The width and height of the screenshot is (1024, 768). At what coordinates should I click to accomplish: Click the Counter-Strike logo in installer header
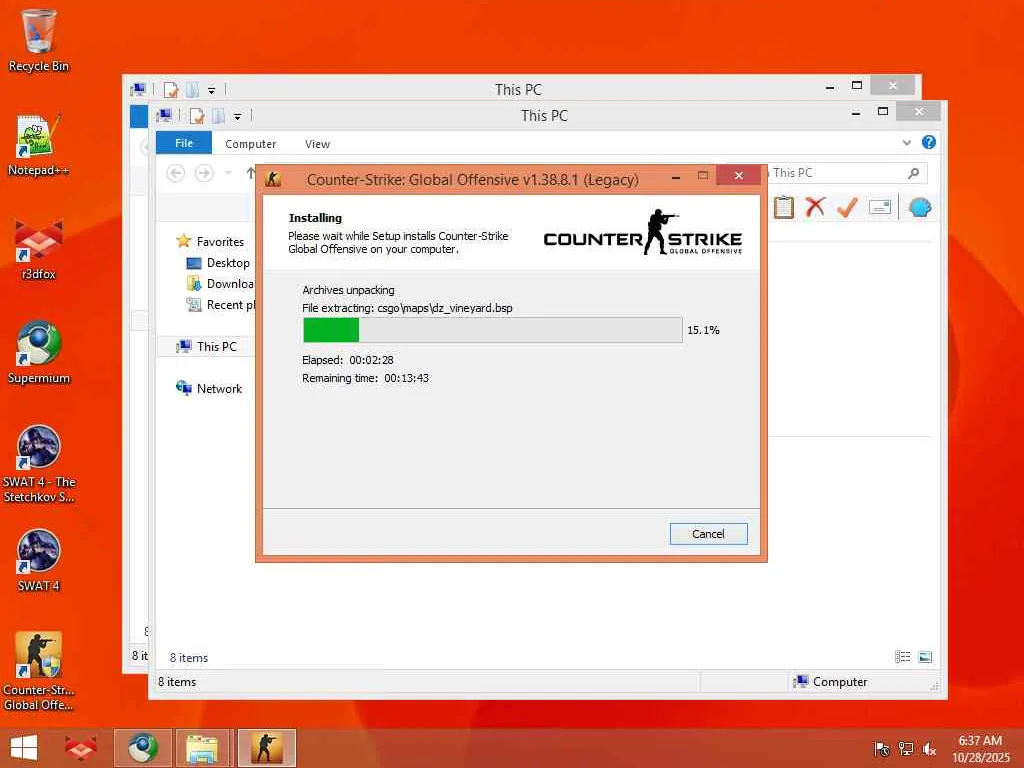click(643, 233)
